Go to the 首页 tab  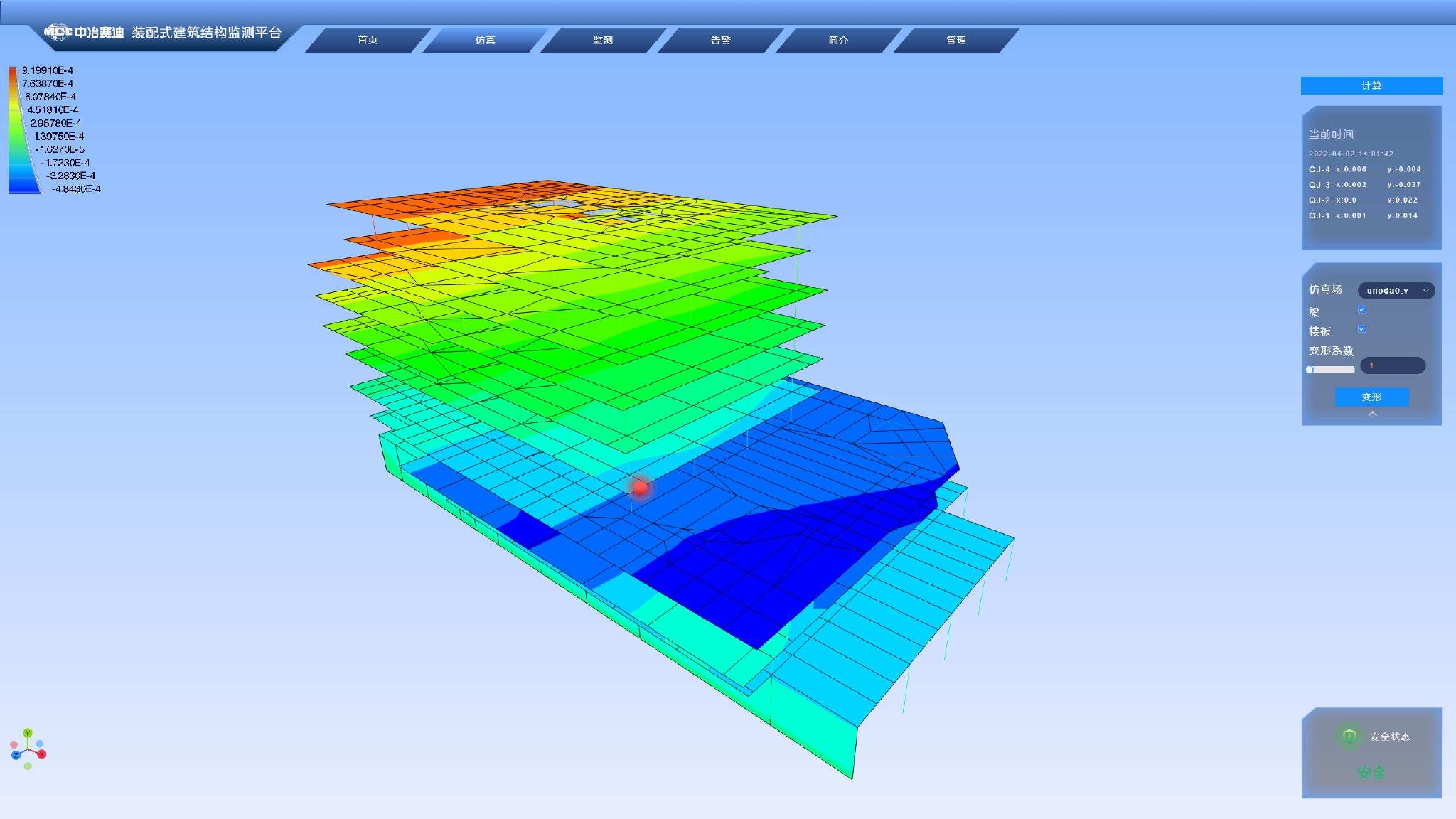click(367, 40)
